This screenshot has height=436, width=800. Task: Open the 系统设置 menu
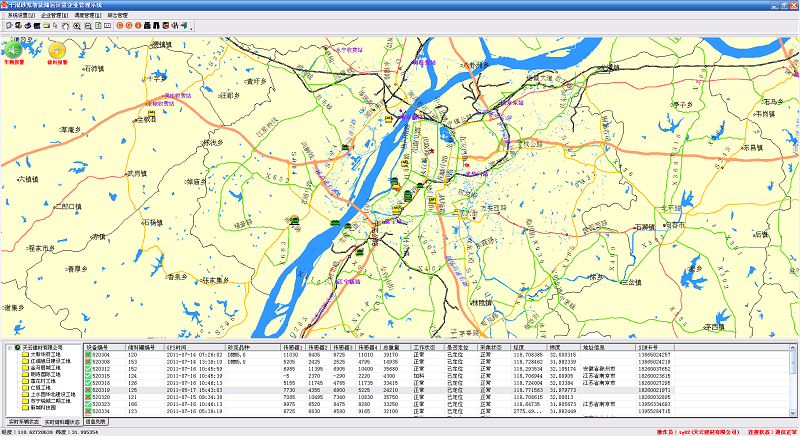pyautogui.click(x=21, y=15)
